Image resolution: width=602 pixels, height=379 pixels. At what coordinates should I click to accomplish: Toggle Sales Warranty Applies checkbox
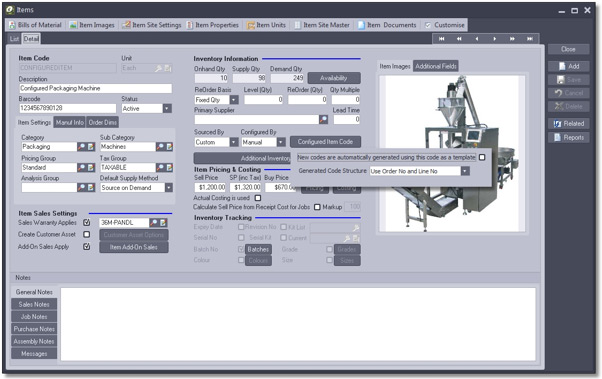tap(87, 222)
